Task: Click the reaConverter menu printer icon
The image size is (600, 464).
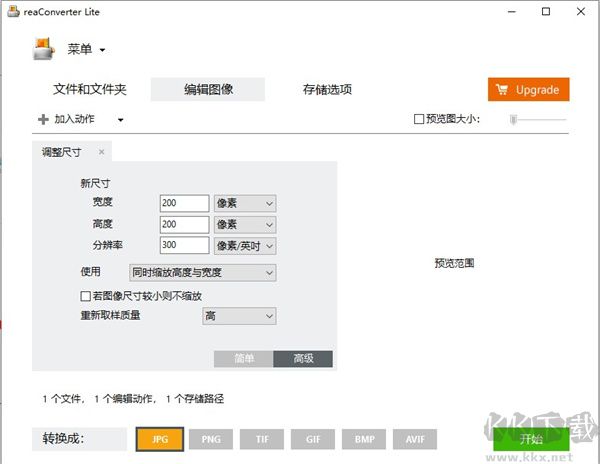Action: click(43, 49)
